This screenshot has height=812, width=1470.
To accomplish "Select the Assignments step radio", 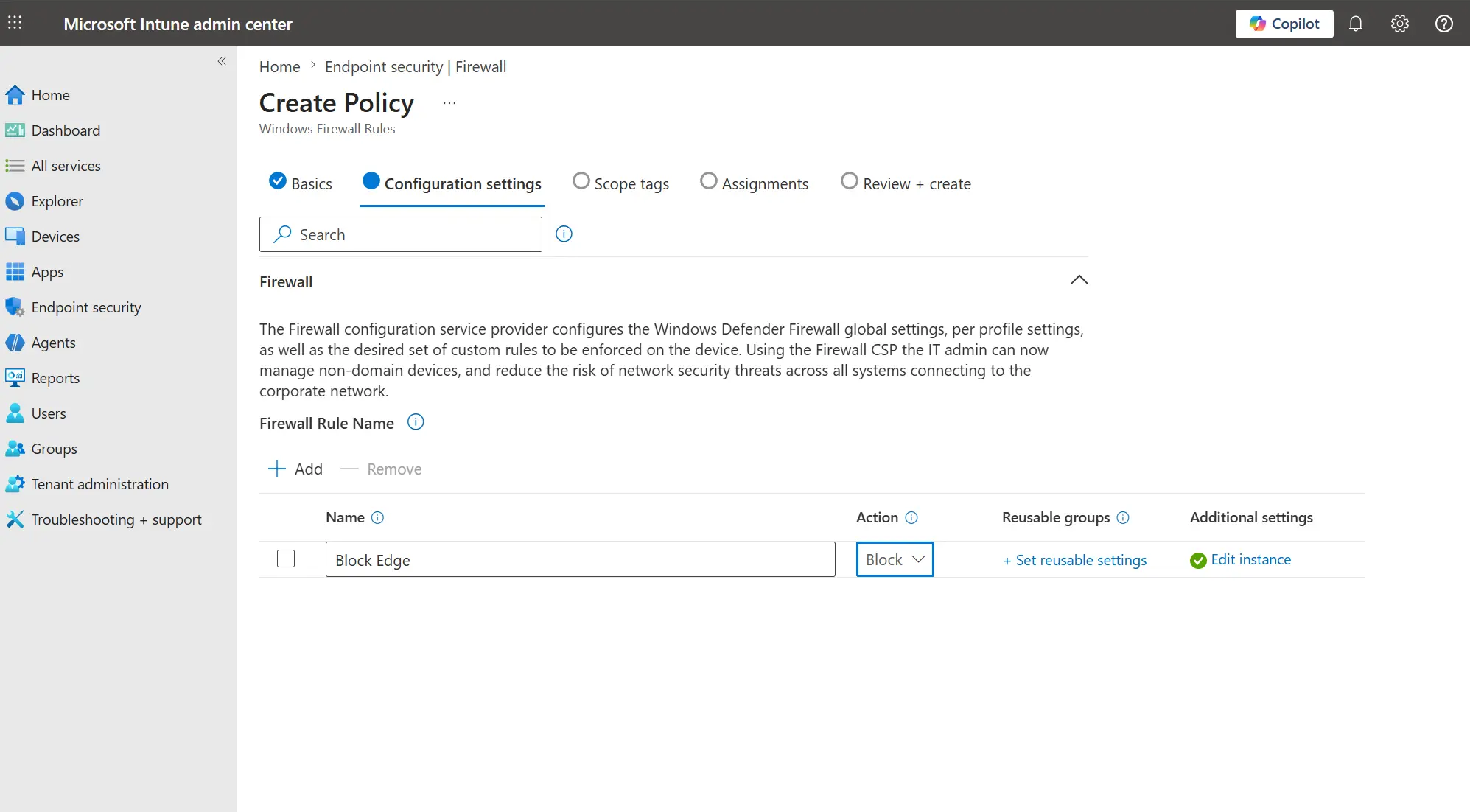I will [x=708, y=181].
